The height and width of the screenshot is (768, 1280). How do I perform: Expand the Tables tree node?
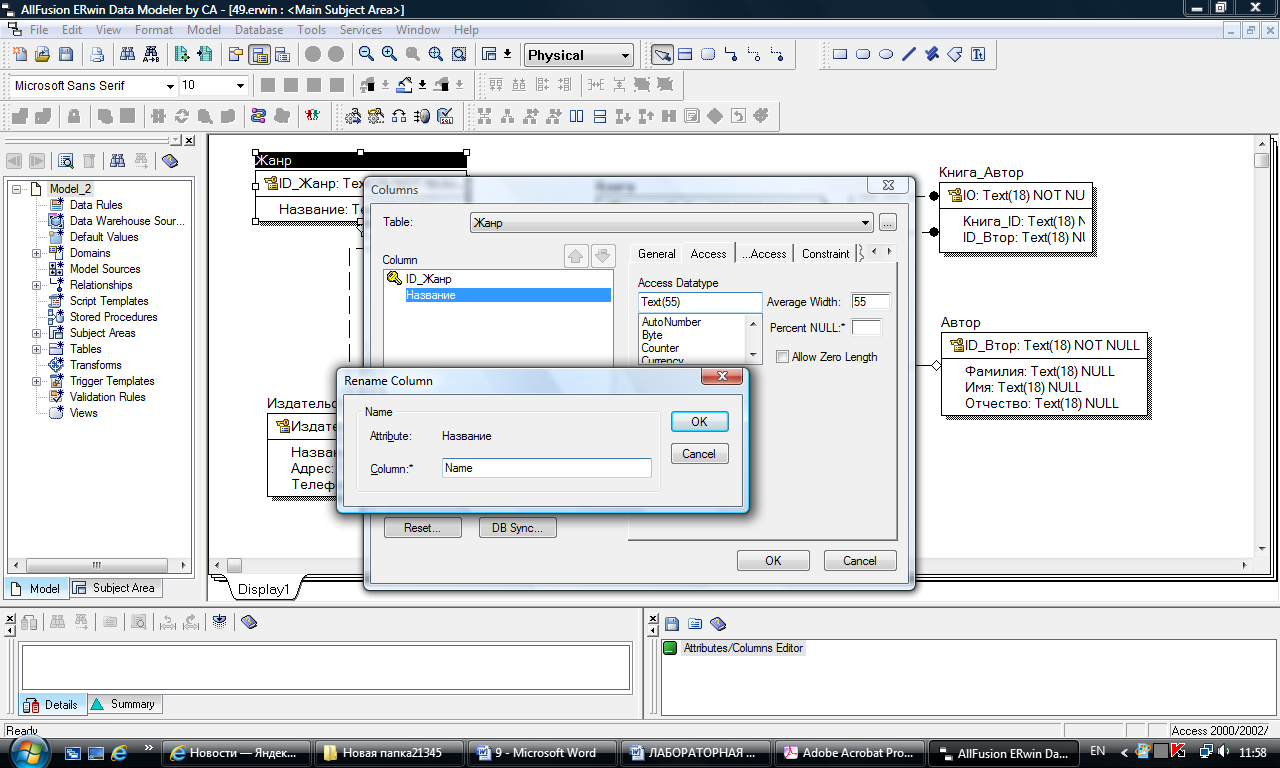coord(37,349)
